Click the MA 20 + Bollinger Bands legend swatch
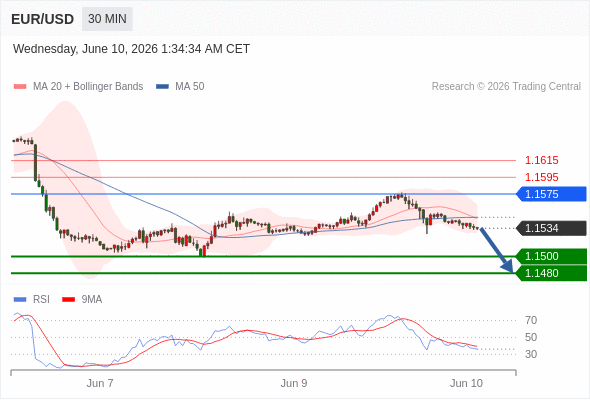 (x=20, y=87)
